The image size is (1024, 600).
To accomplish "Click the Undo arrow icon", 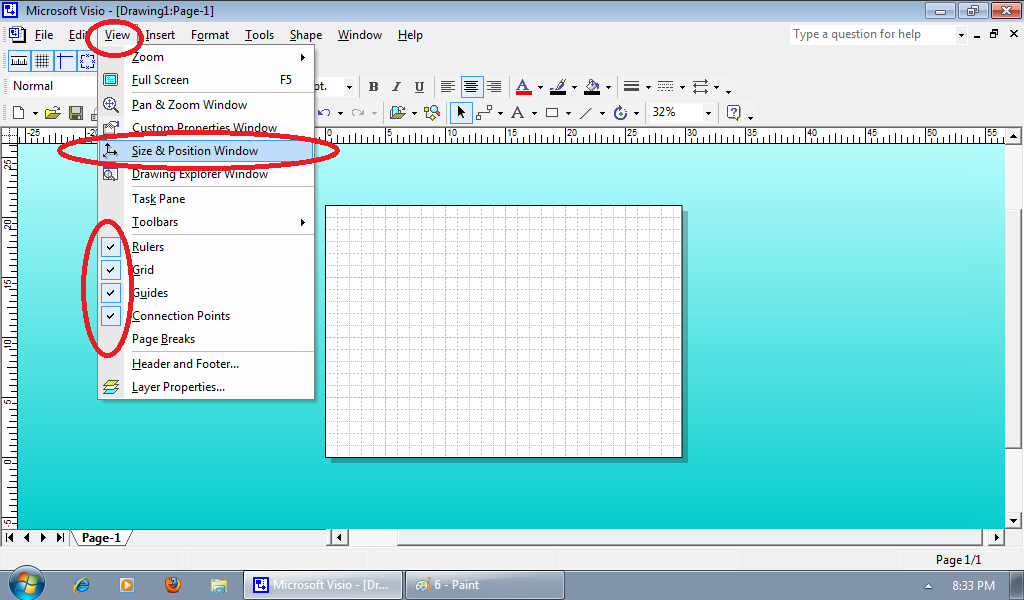I will (324, 113).
